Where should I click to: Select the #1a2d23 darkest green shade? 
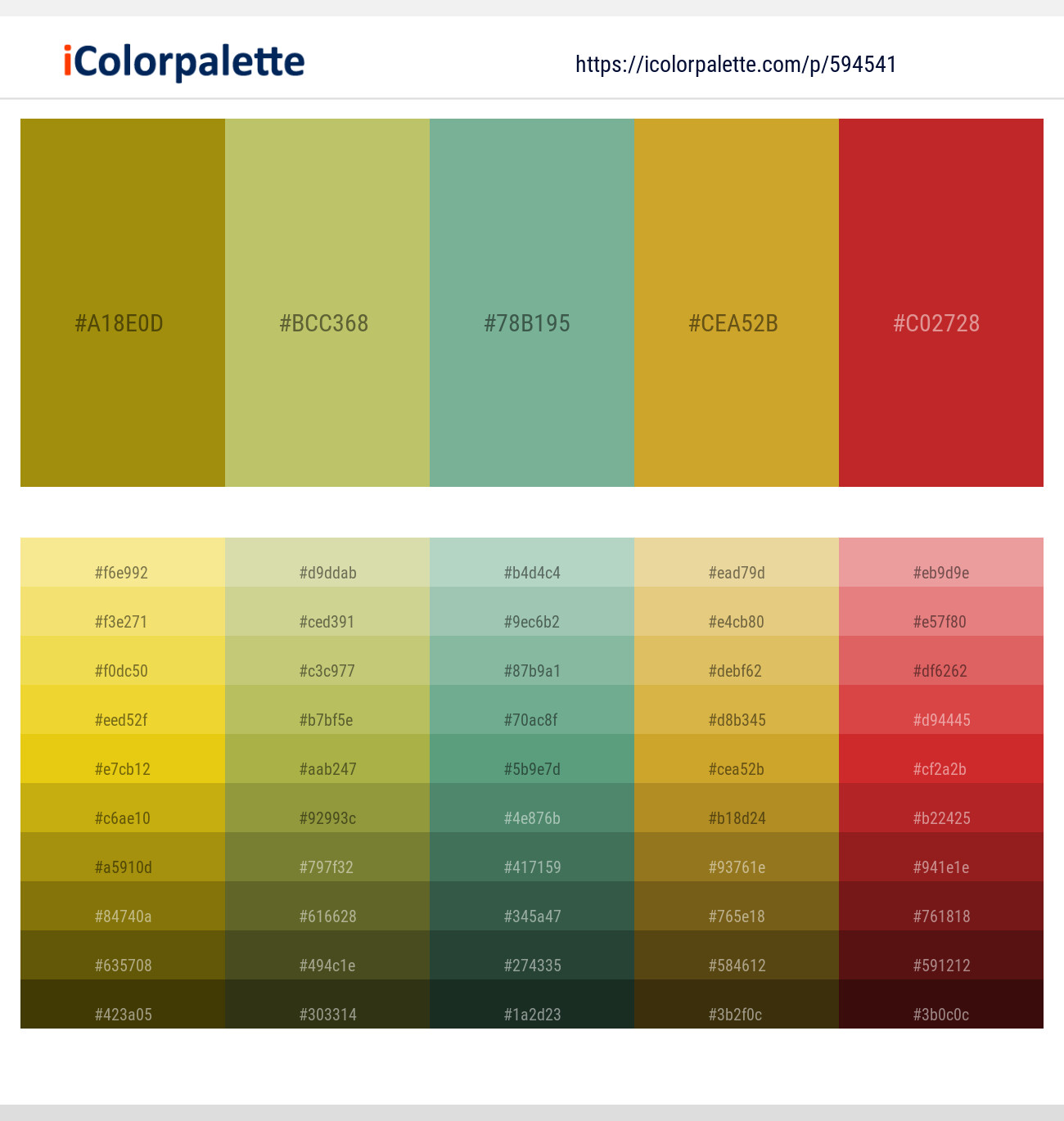(x=532, y=1004)
